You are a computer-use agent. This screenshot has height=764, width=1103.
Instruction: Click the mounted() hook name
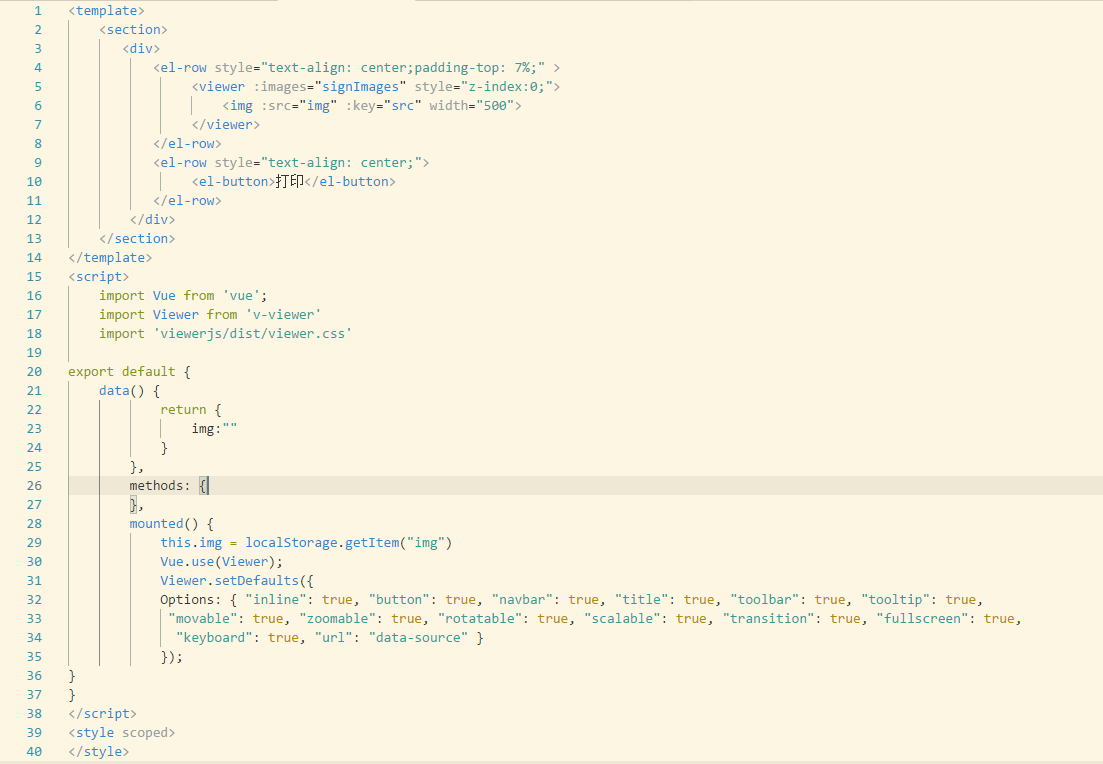[x=156, y=523]
